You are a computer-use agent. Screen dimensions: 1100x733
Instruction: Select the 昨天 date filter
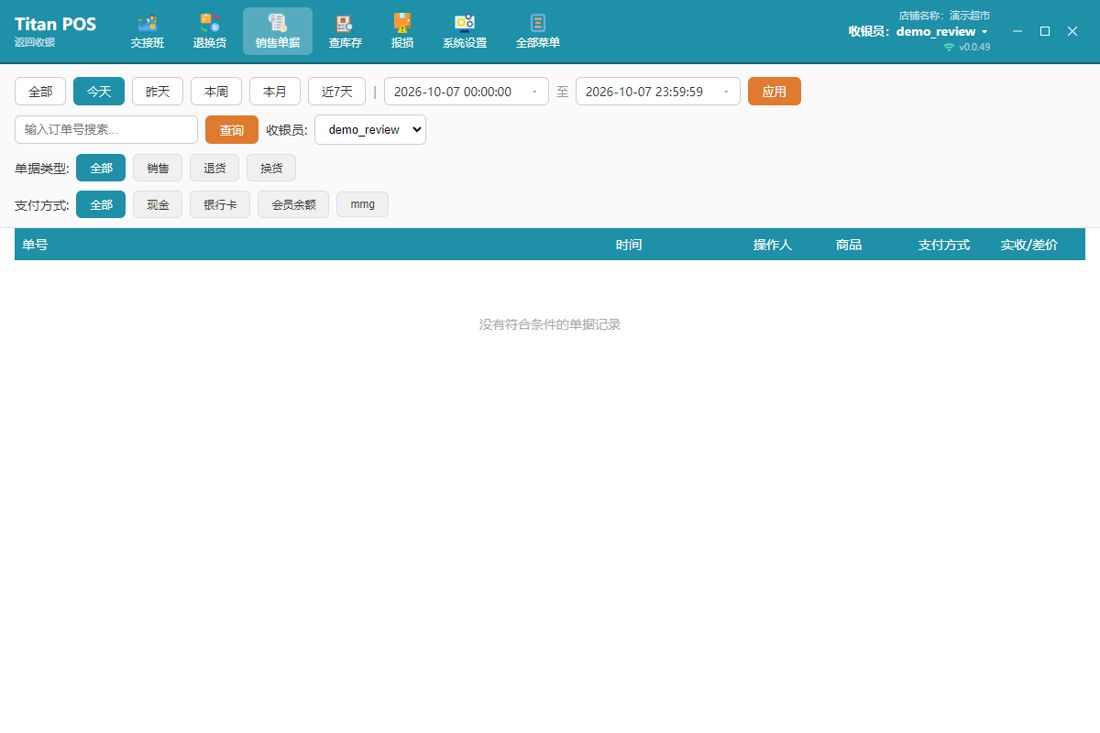(x=158, y=91)
